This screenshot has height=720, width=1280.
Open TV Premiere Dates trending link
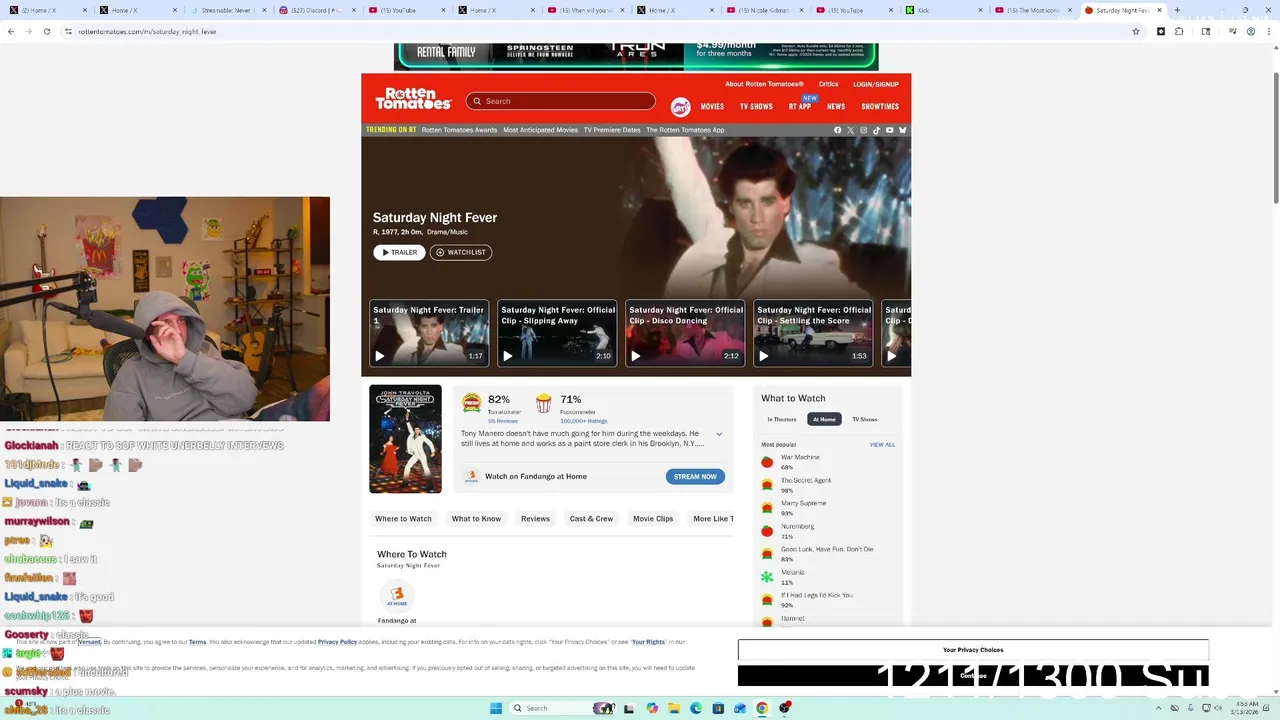[612, 130]
